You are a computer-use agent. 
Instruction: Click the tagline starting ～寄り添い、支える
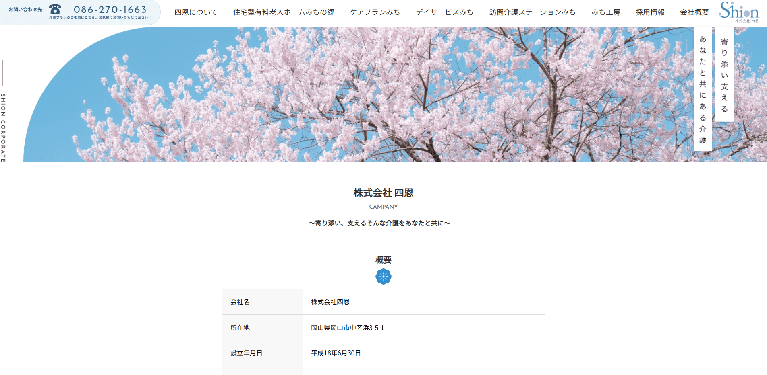pyautogui.click(x=380, y=223)
